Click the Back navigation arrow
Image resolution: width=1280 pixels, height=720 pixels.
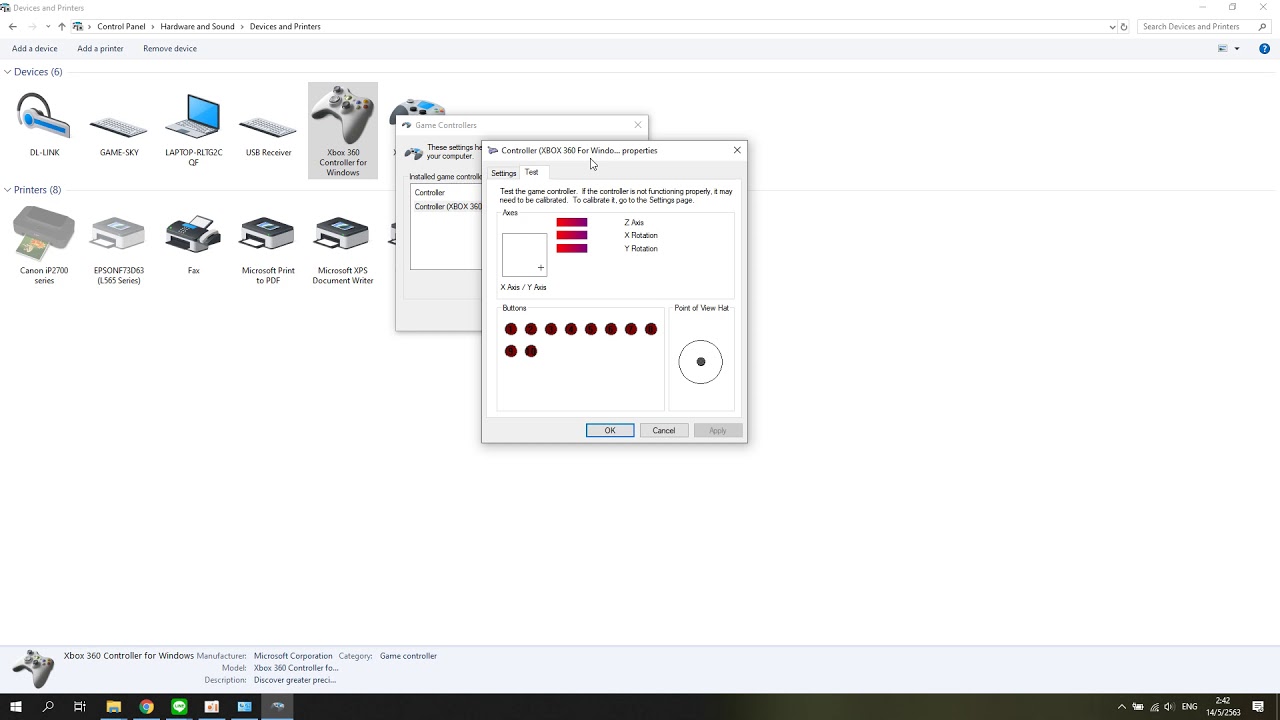(x=13, y=27)
